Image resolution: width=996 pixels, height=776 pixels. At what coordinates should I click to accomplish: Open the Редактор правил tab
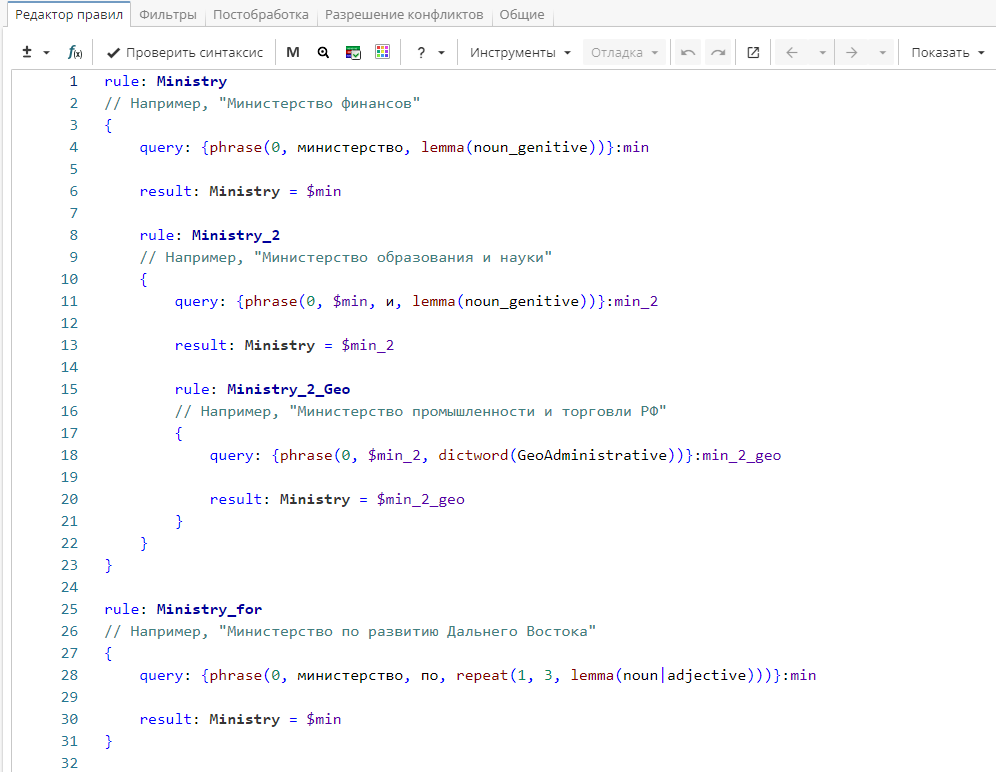coord(69,15)
